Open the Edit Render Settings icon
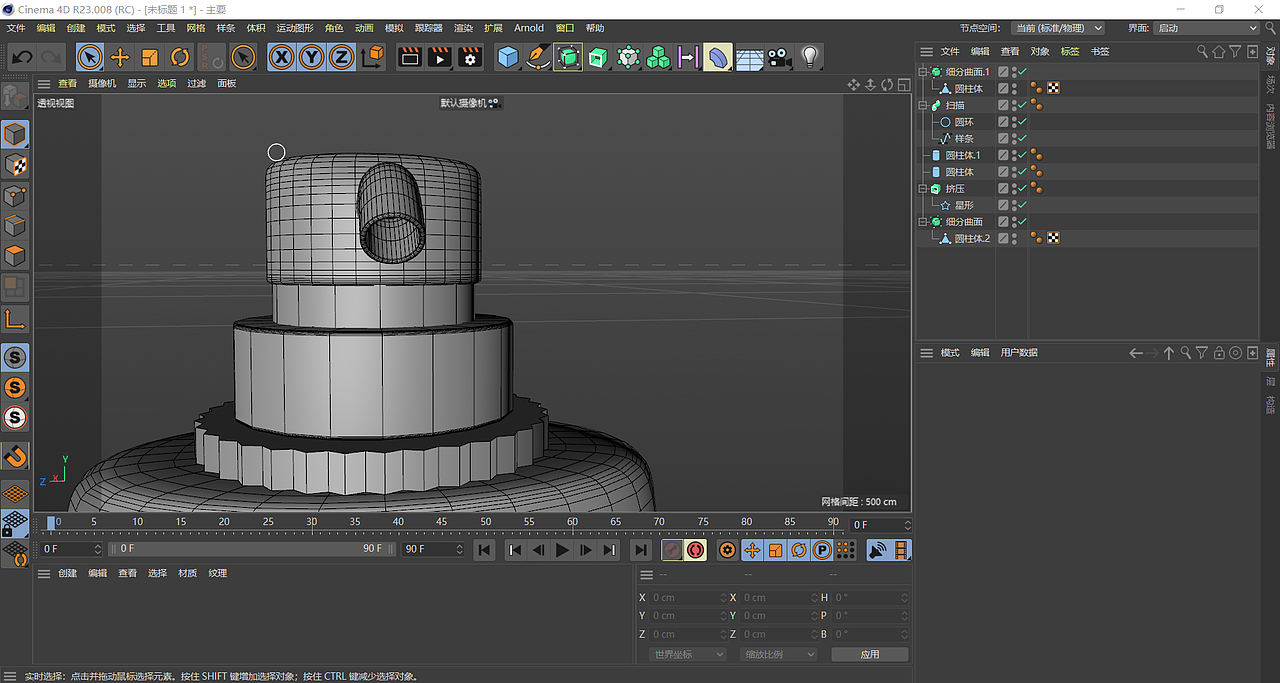The image size is (1280, 683). click(x=470, y=57)
